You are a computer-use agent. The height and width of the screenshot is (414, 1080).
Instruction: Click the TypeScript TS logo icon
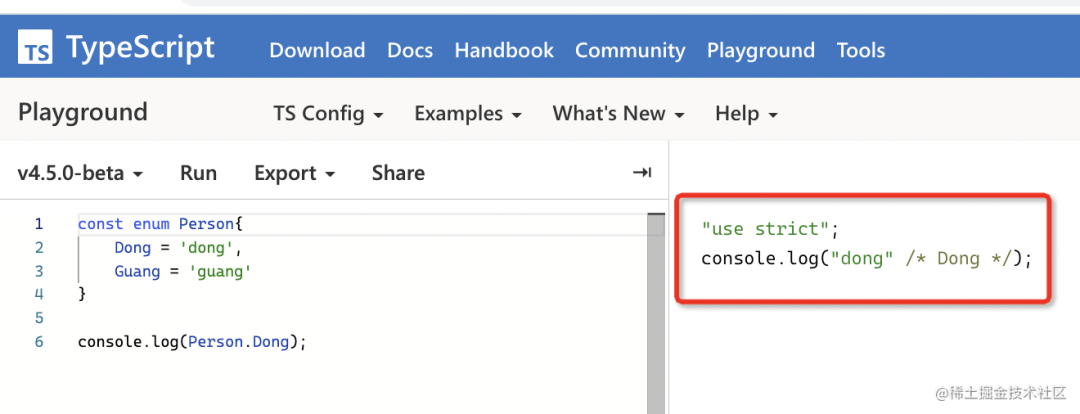[x=36, y=49]
